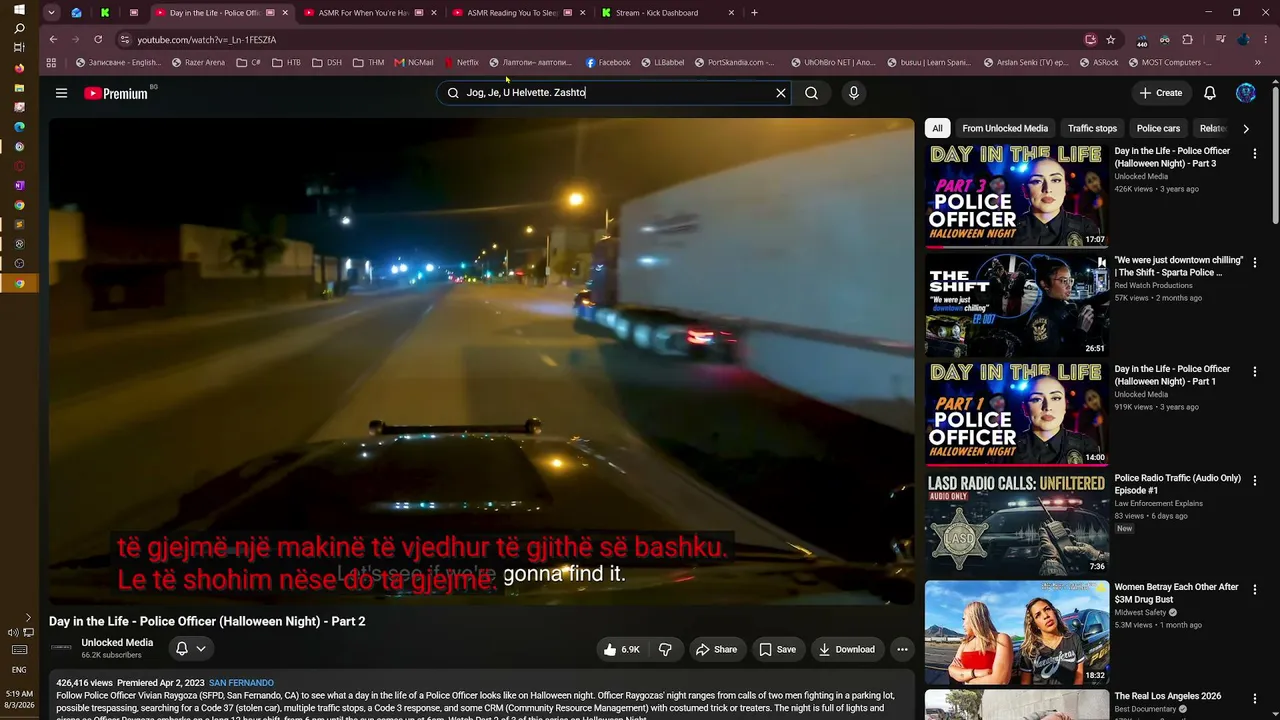Open the Windows Start menu
Viewport: 1280px width, 720px height.
[x=19, y=10]
